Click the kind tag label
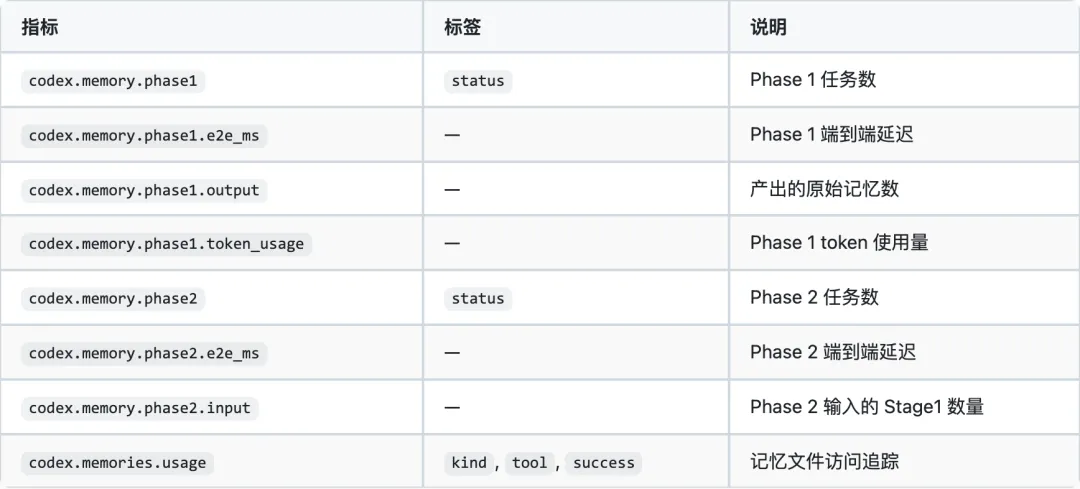 tap(469, 462)
